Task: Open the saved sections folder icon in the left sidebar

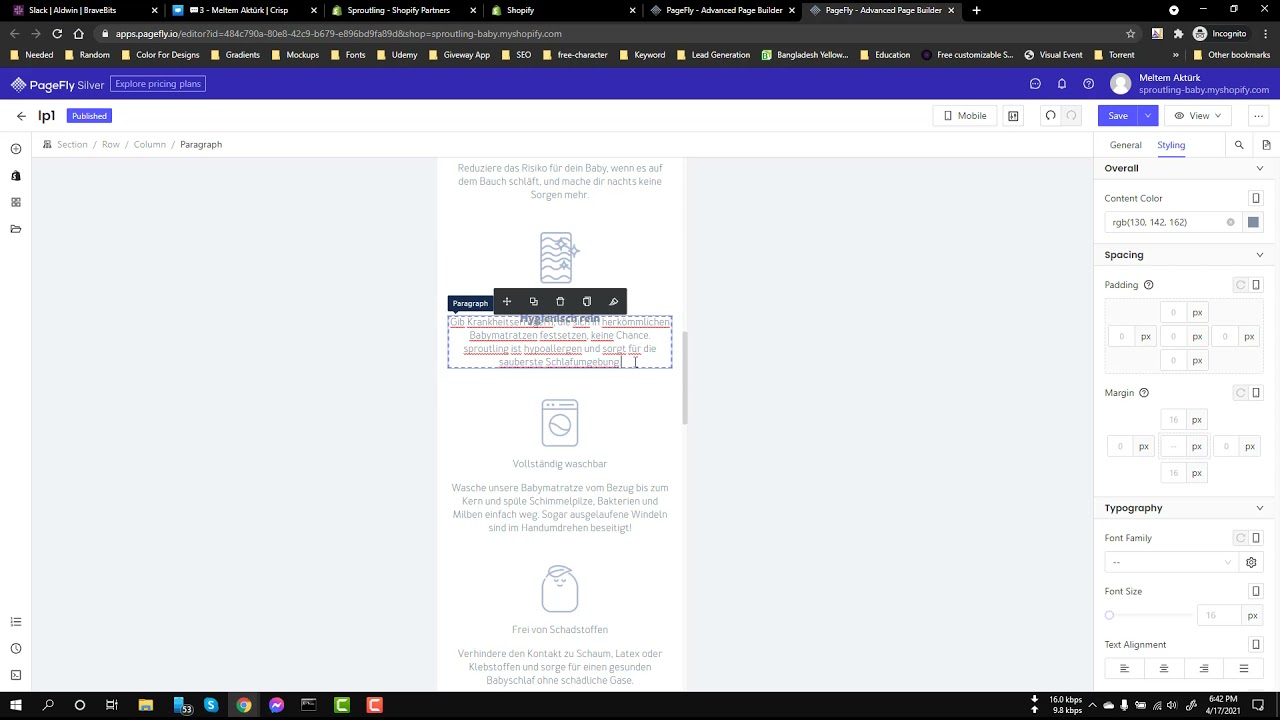Action: [x=16, y=229]
